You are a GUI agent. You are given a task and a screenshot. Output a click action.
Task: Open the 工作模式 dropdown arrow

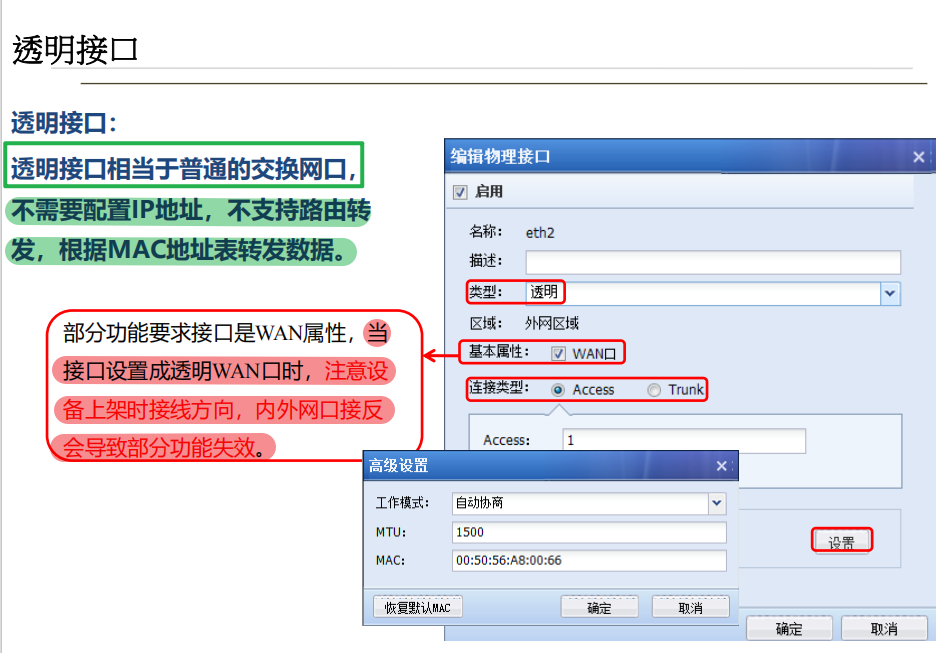717,503
